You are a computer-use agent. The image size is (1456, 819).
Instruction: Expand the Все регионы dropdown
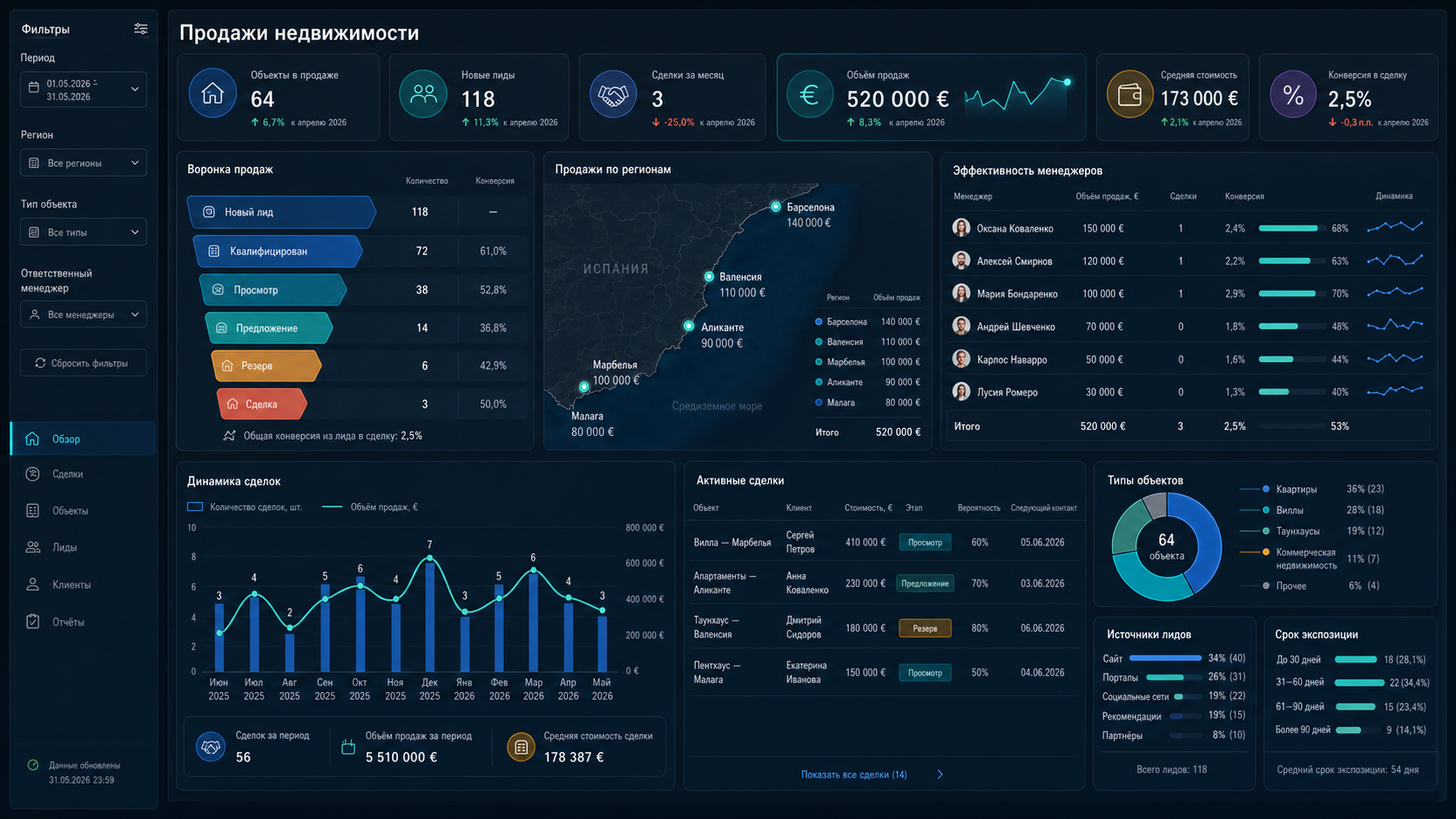pos(84,163)
